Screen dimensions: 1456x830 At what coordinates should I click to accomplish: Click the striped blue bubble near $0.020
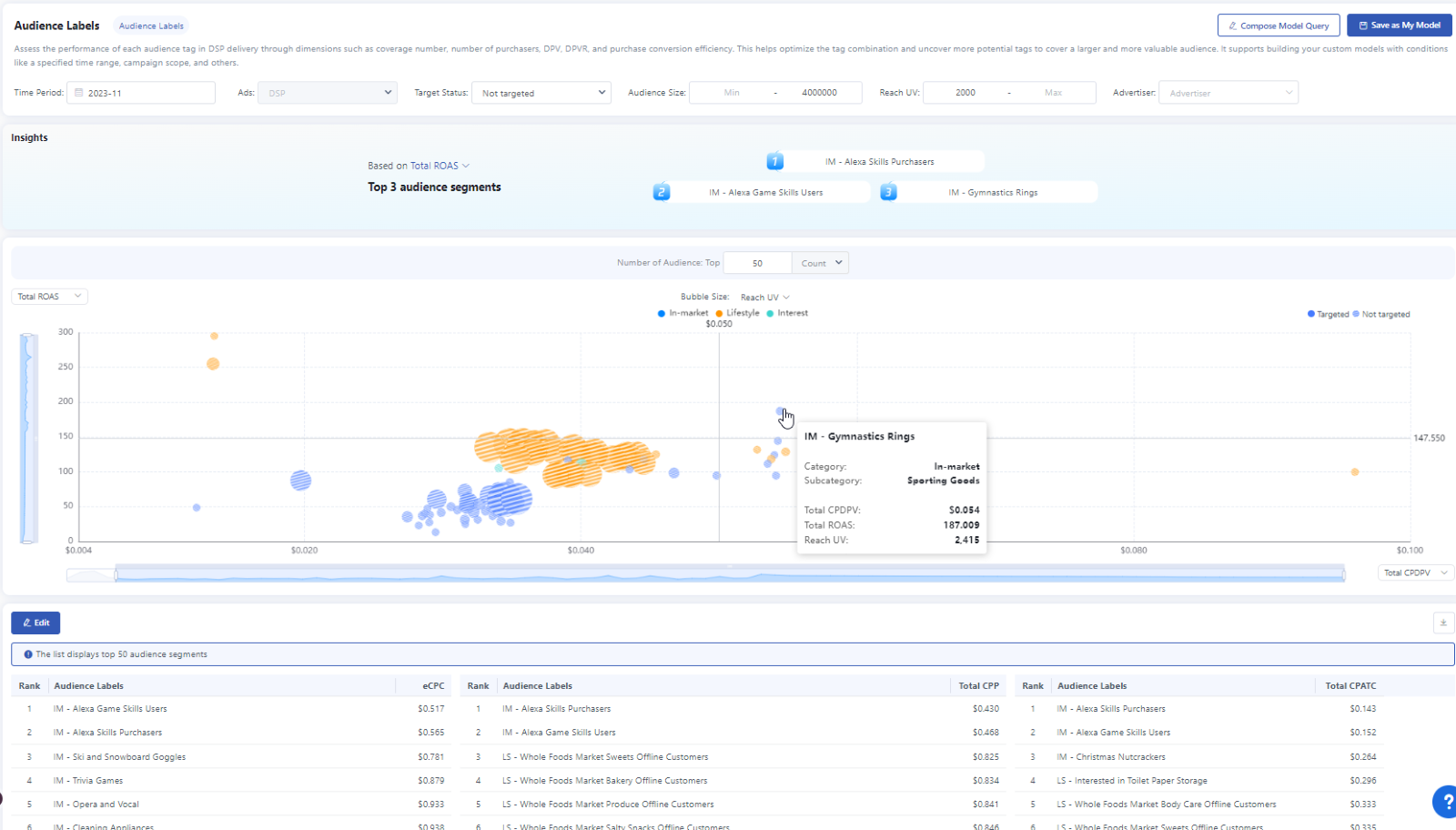click(x=300, y=481)
